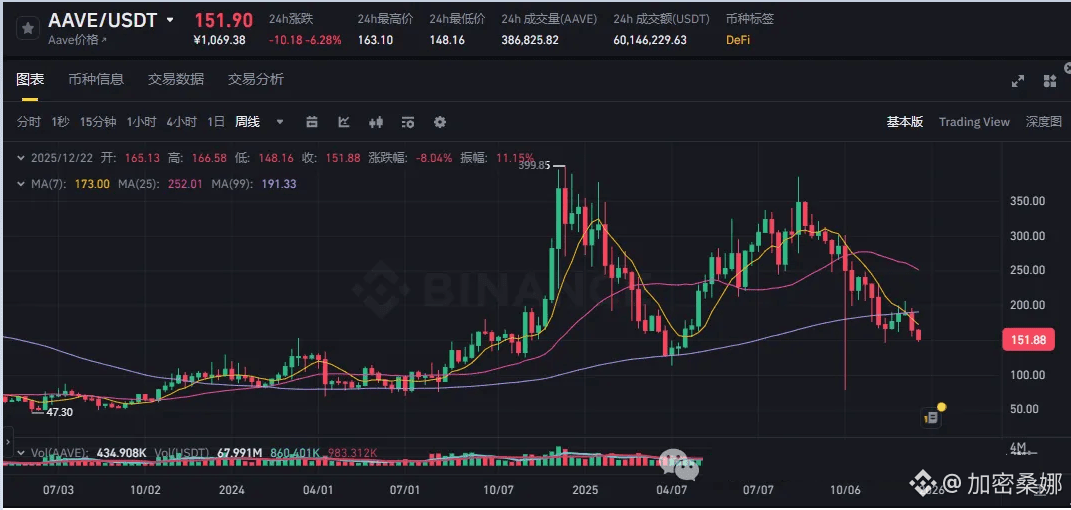Click the Vol(AAVE) 434.908K value

click(x=123, y=452)
